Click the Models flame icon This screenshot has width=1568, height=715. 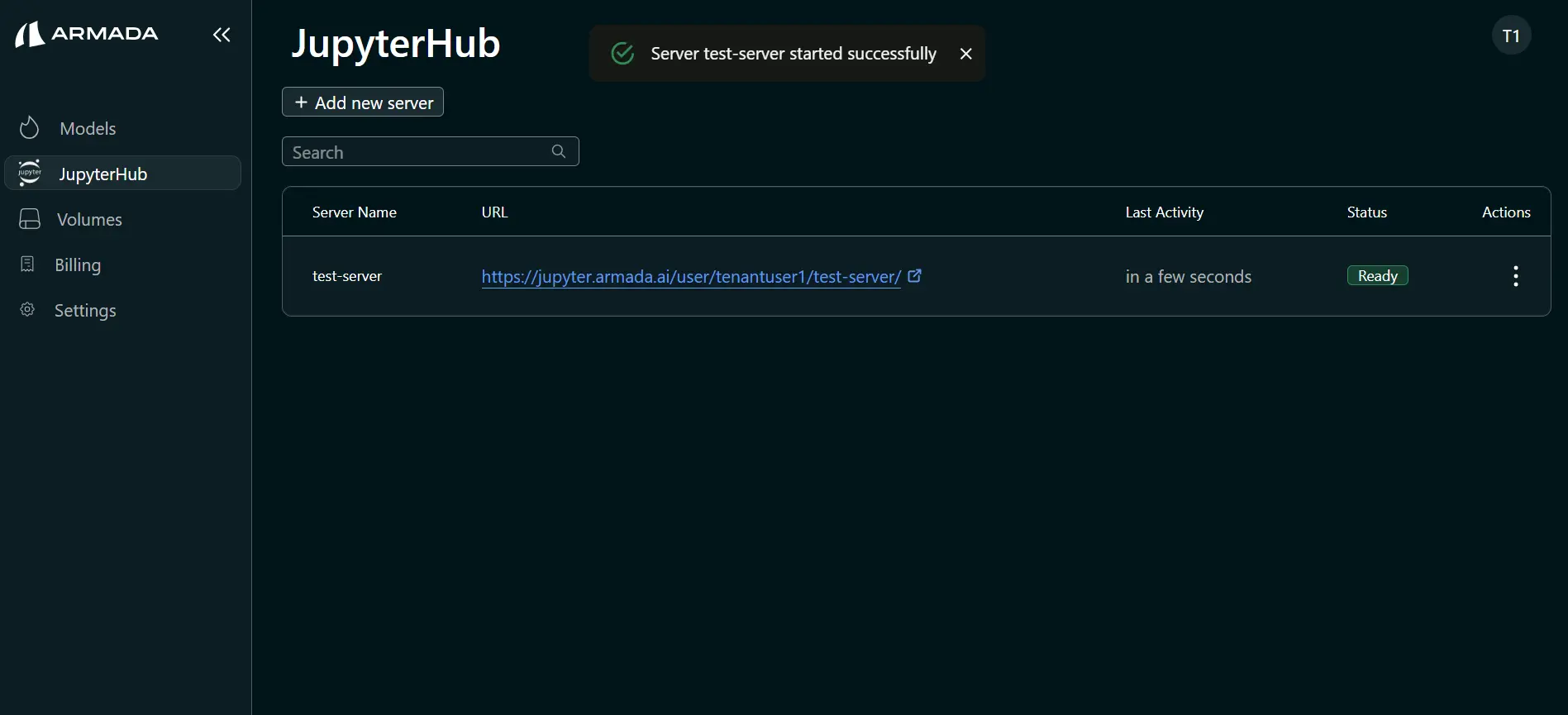point(29,127)
